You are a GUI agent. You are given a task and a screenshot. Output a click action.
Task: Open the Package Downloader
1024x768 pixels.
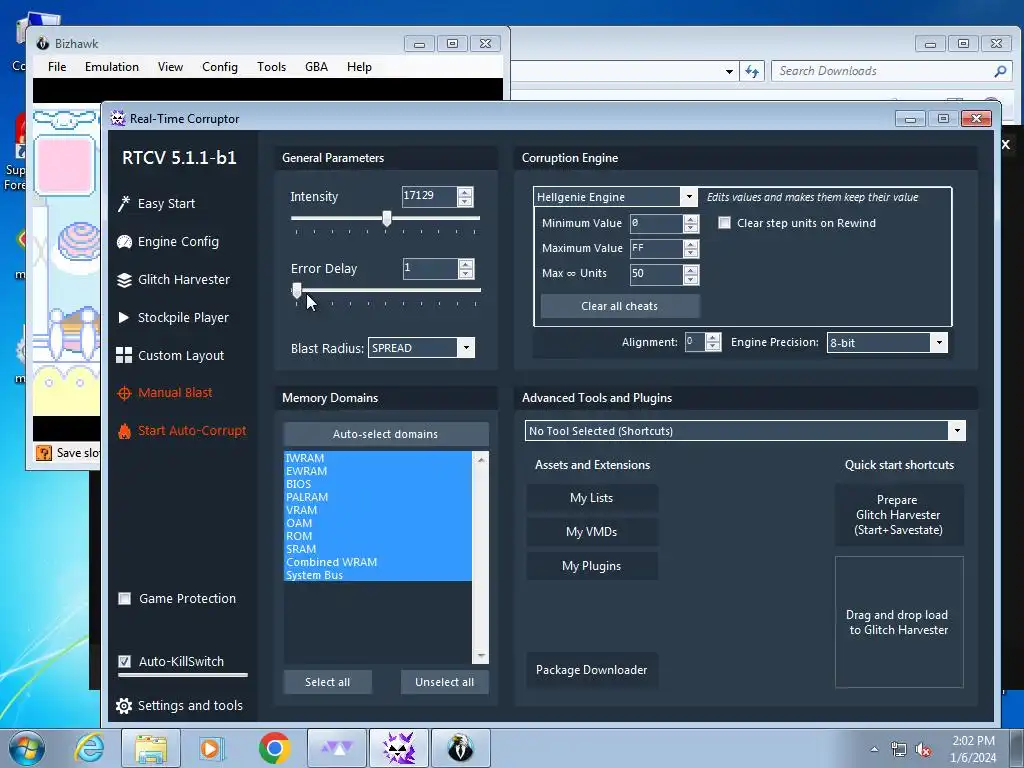592,670
